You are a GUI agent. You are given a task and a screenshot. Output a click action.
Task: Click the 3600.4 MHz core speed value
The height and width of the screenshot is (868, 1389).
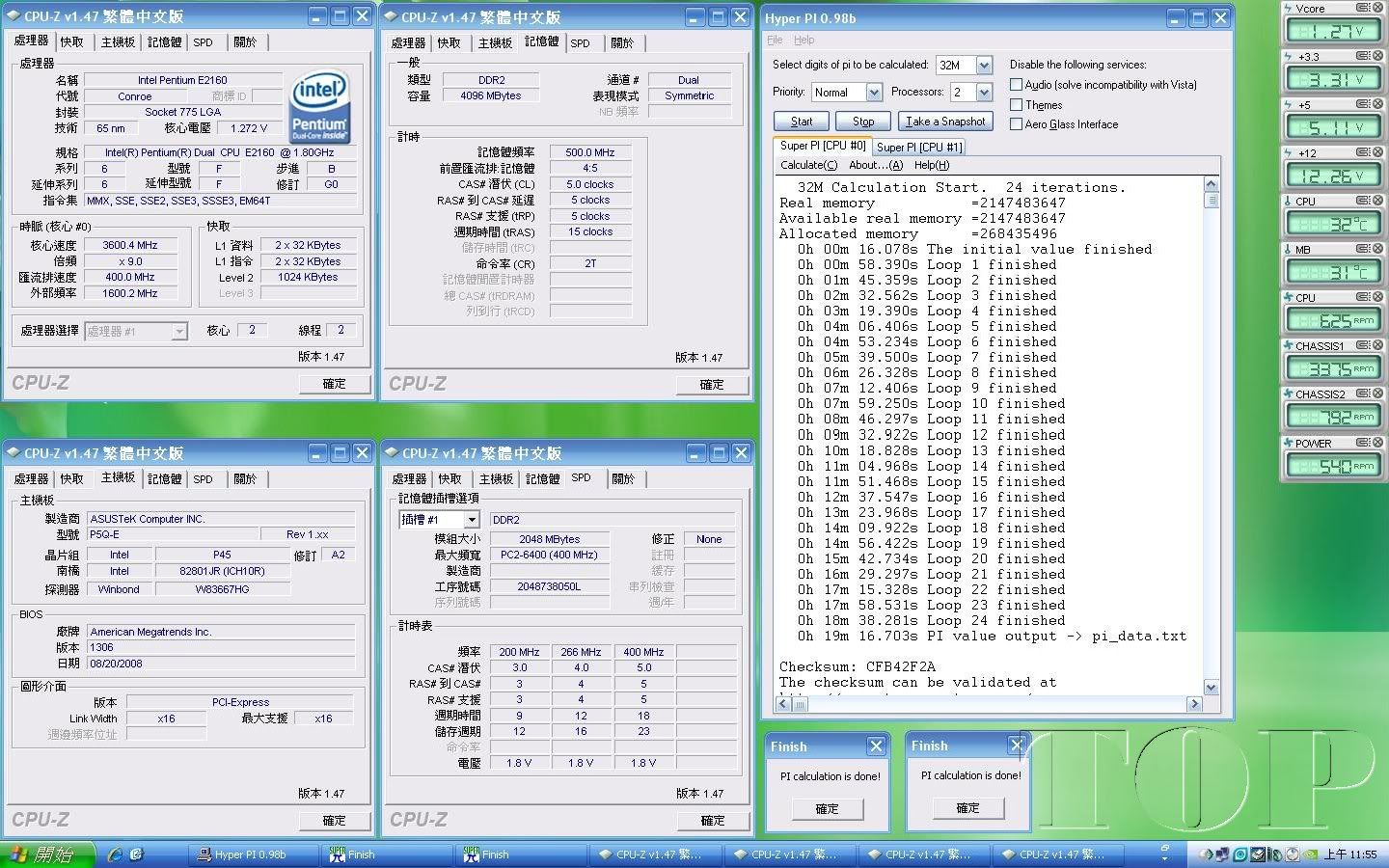point(131,245)
